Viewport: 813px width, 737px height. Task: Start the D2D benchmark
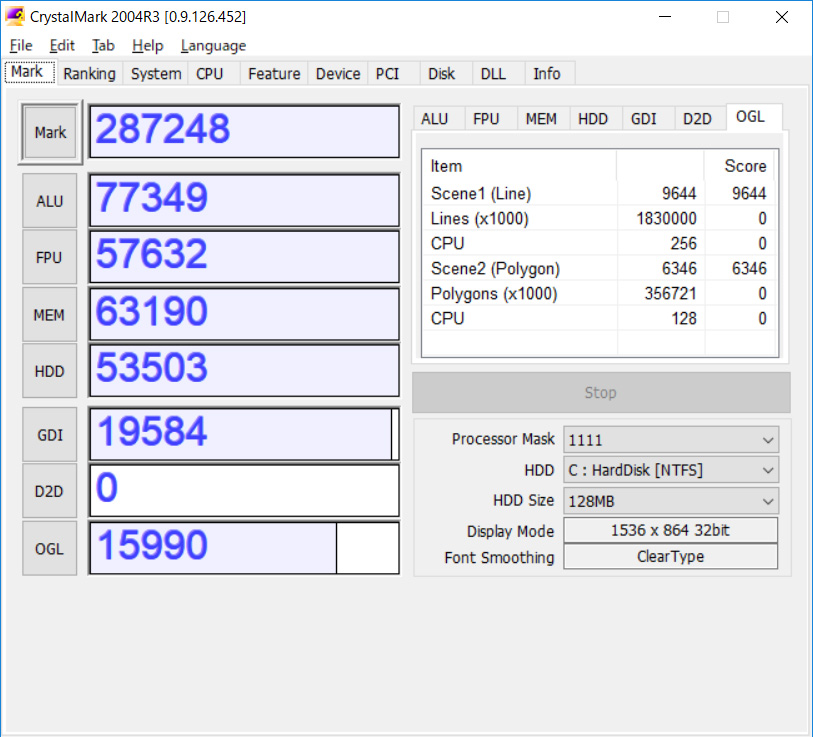(49, 491)
